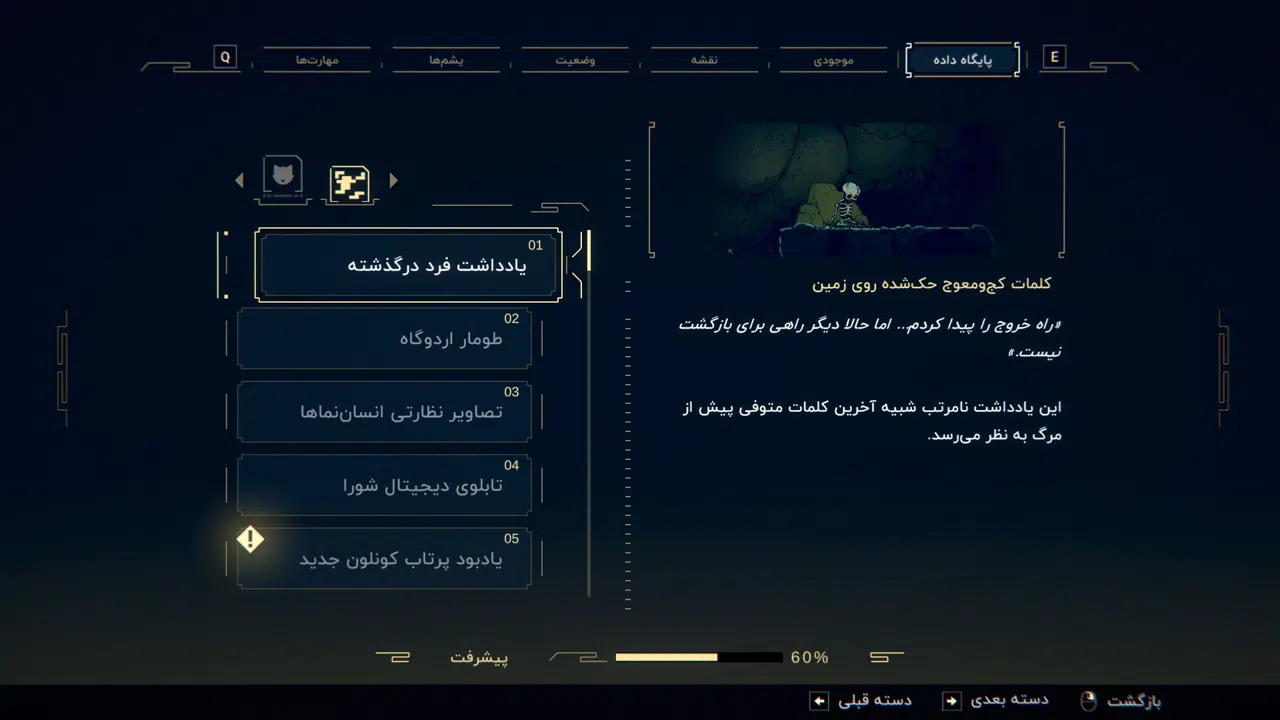The image size is (1280, 720).
Task: Click the Q key previous-tab icon
Action: click(225, 57)
